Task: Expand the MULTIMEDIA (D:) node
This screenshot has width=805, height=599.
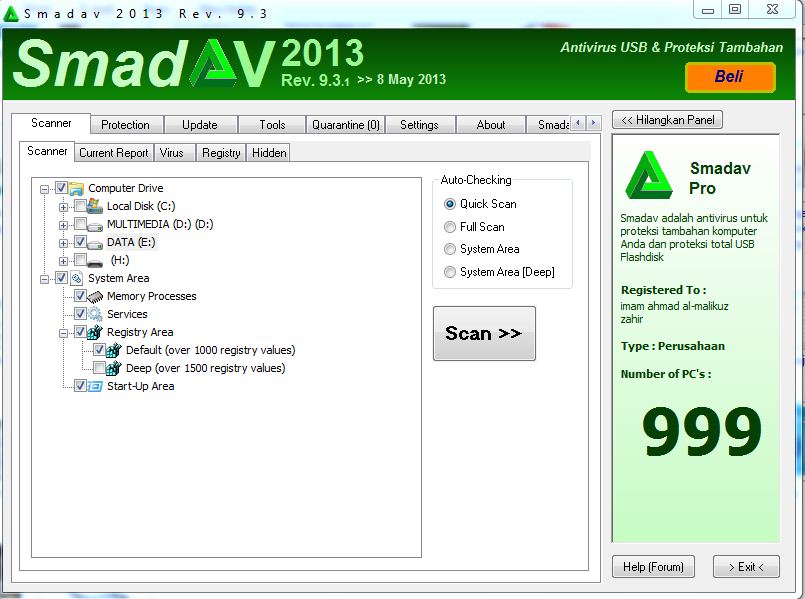Action: [x=64, y=225]
